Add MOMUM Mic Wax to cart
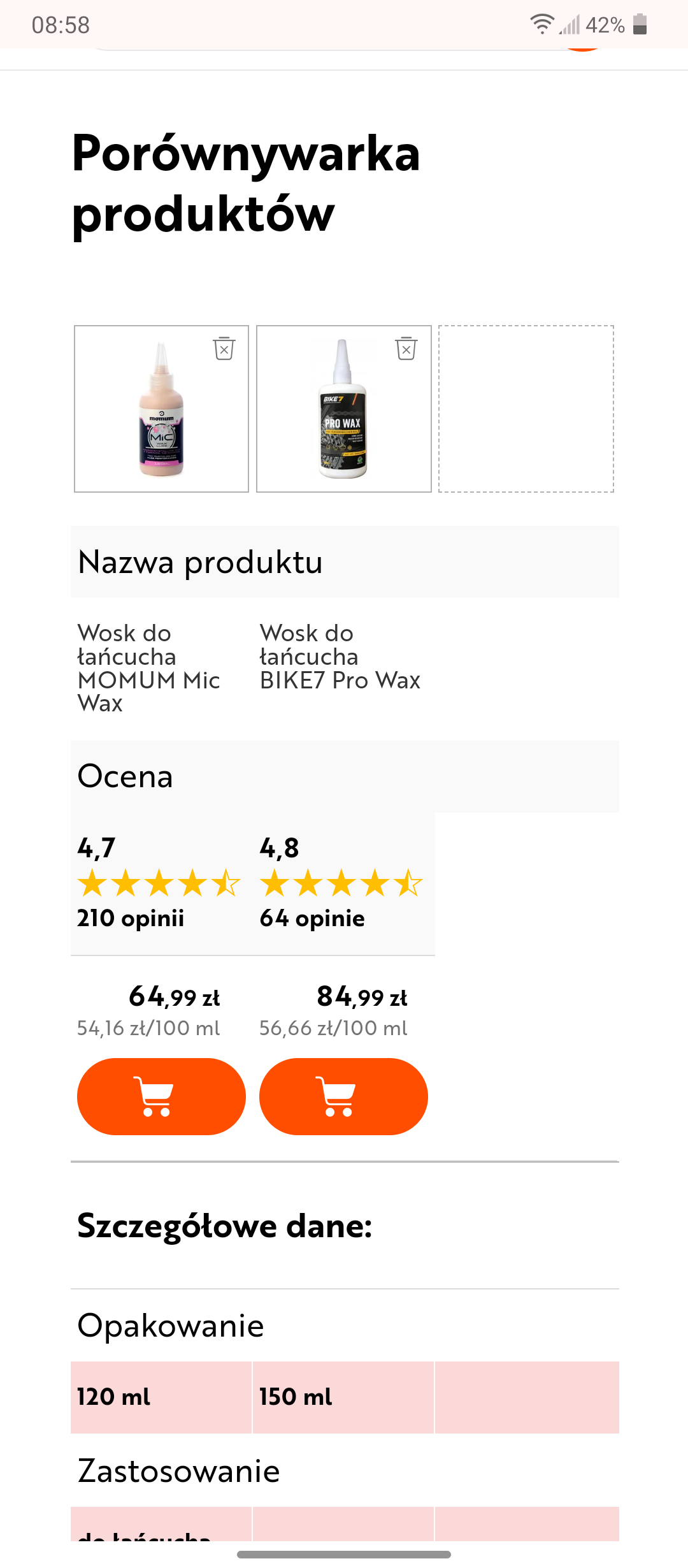Image resolution: width=688 pixels, height=1568 pixels. pyautogui.click(x=161, y=1096)
